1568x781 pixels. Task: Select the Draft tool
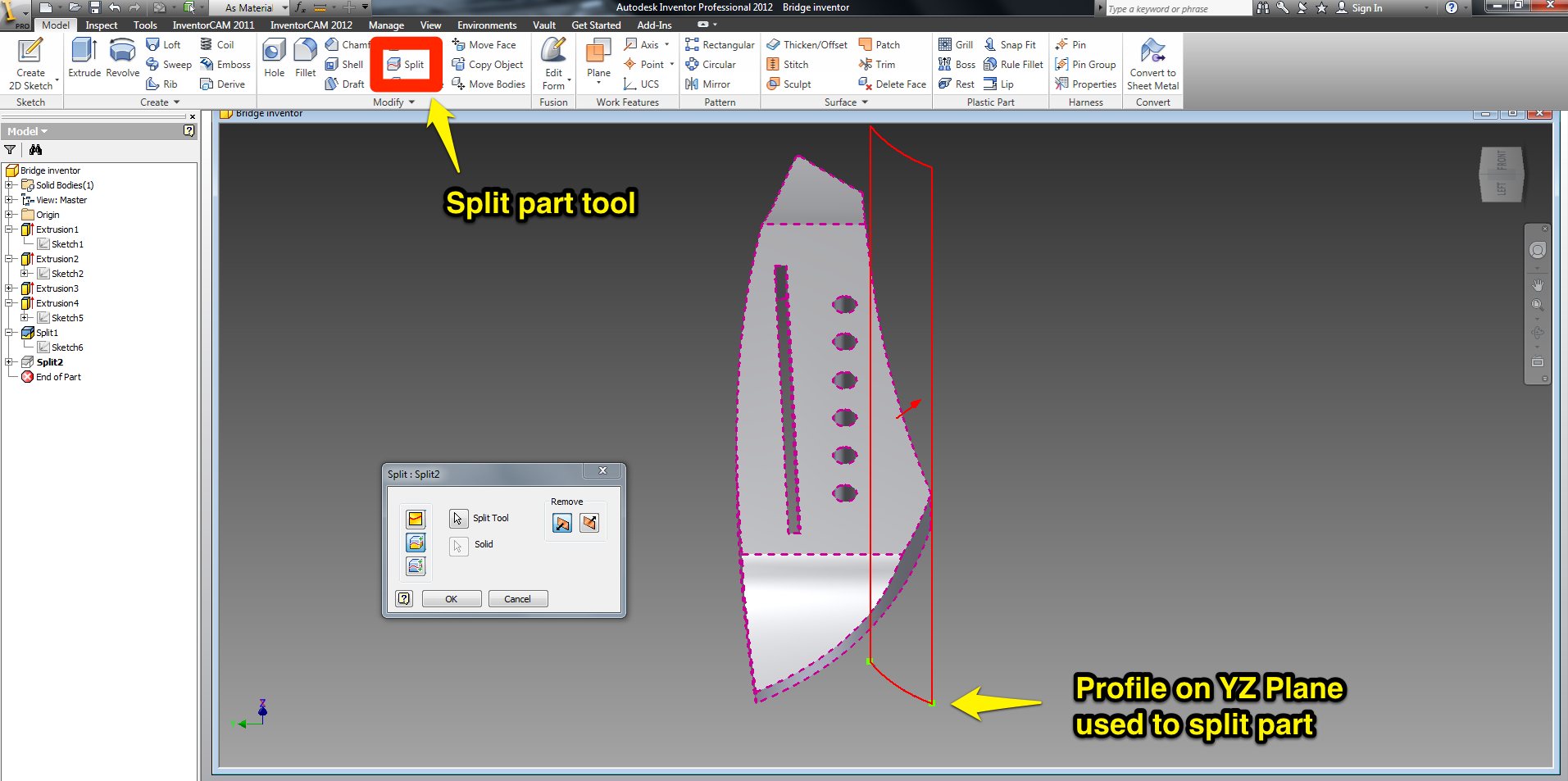pos(345,84)
